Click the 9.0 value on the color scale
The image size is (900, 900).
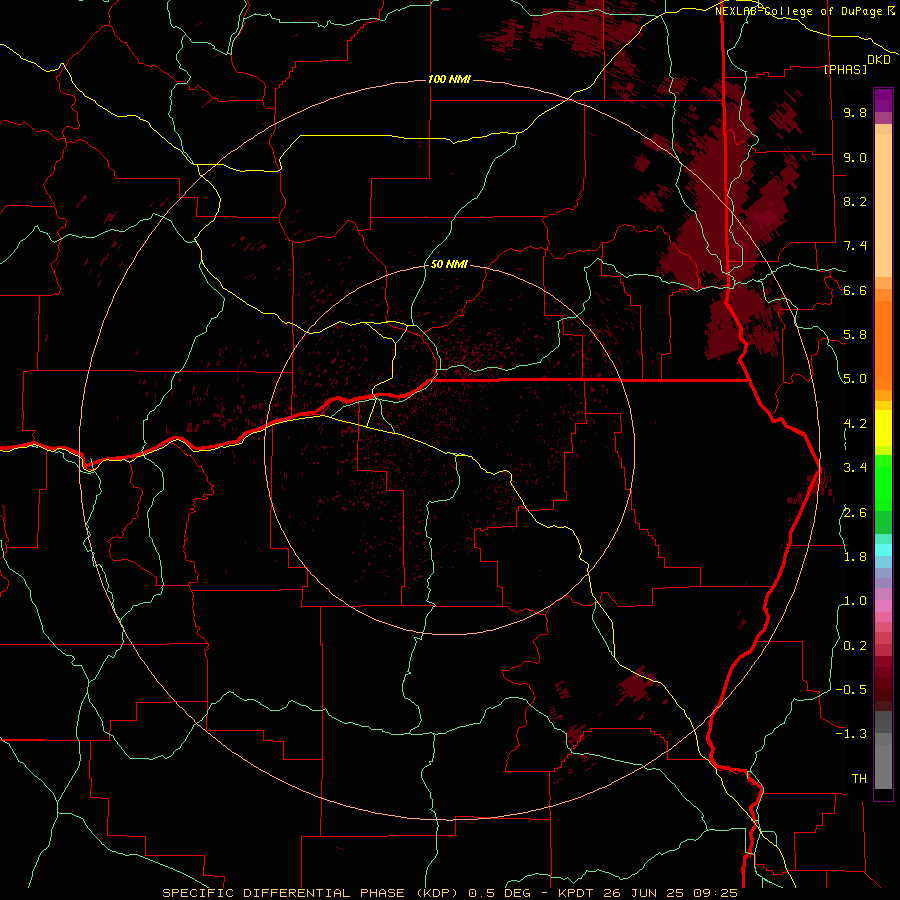(x=855, y=157)
